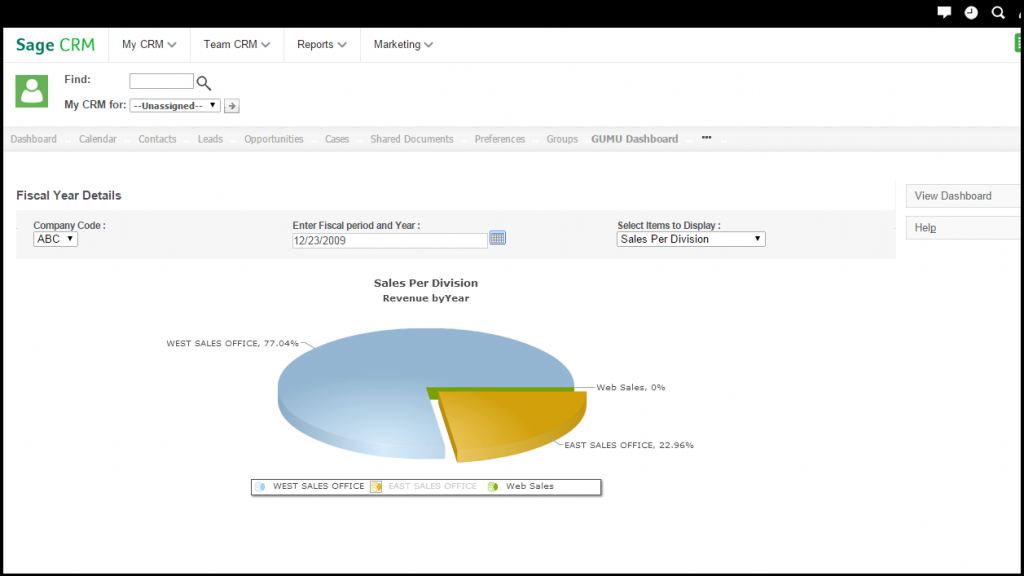Click the top bar search icon
Viewport: 1024px width, 576px height.
(x=998, y=12)
